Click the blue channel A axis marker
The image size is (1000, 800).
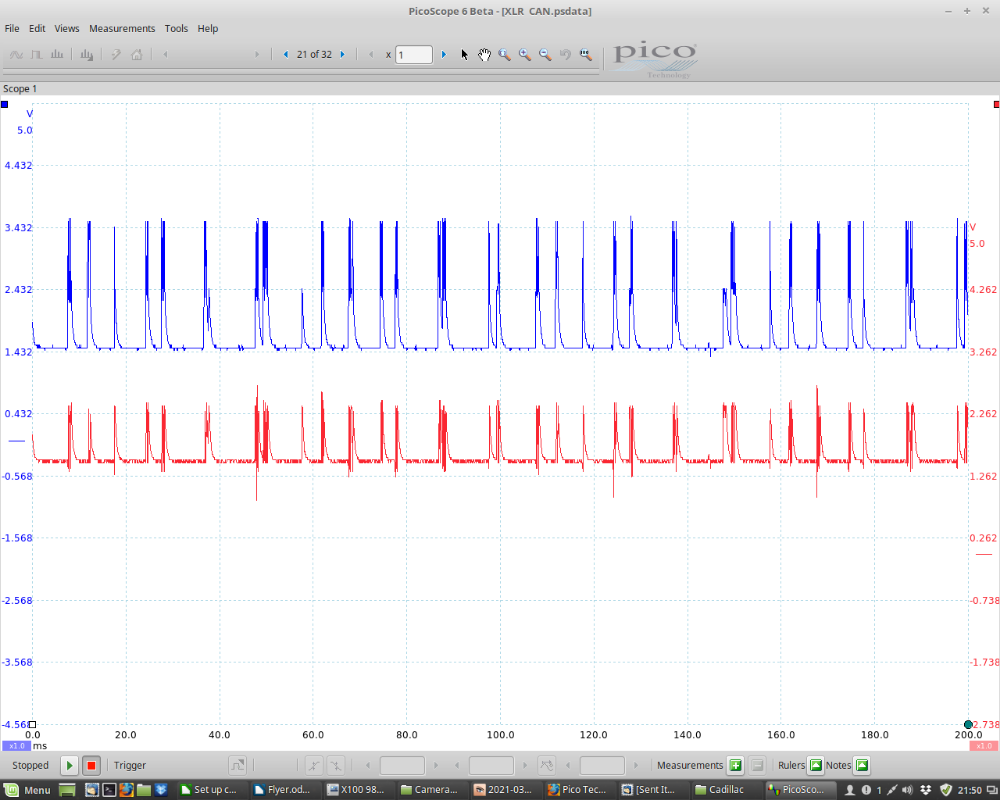pos(5,104)
